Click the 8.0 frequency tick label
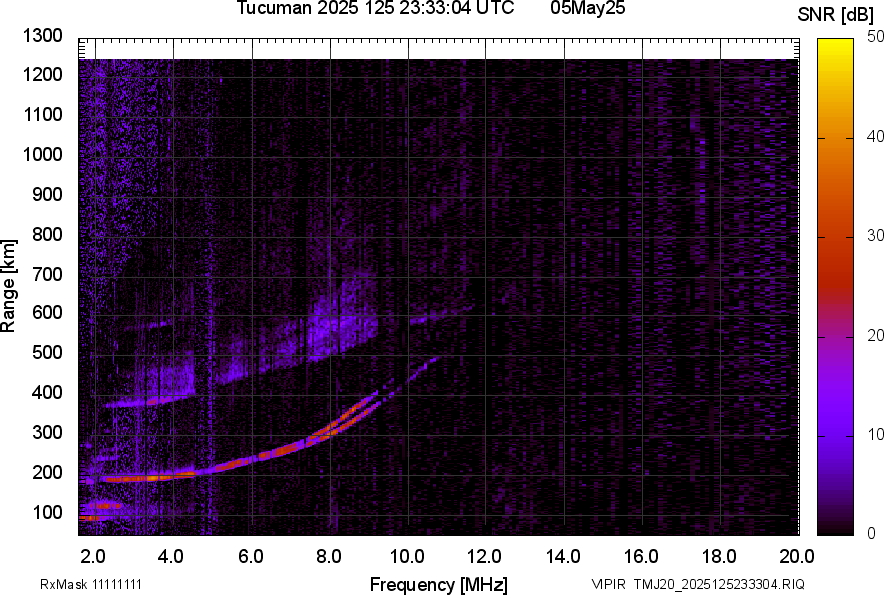Image resolution: width=884 pixels, height=595 pixels. point(329,557)
